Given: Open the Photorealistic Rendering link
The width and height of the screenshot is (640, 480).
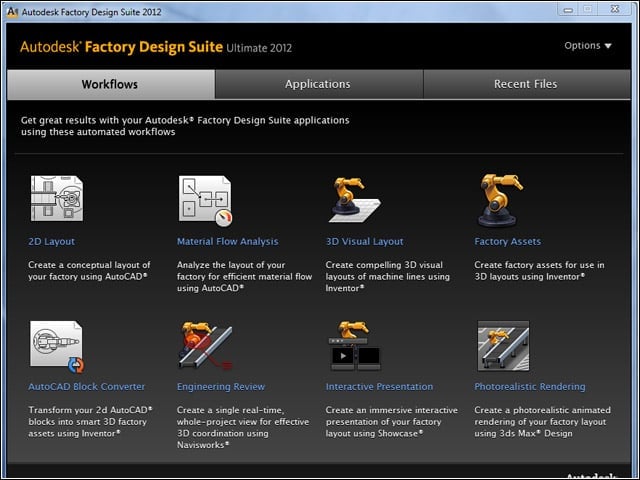Looking at the screenshot, I should tap(530, 387).
